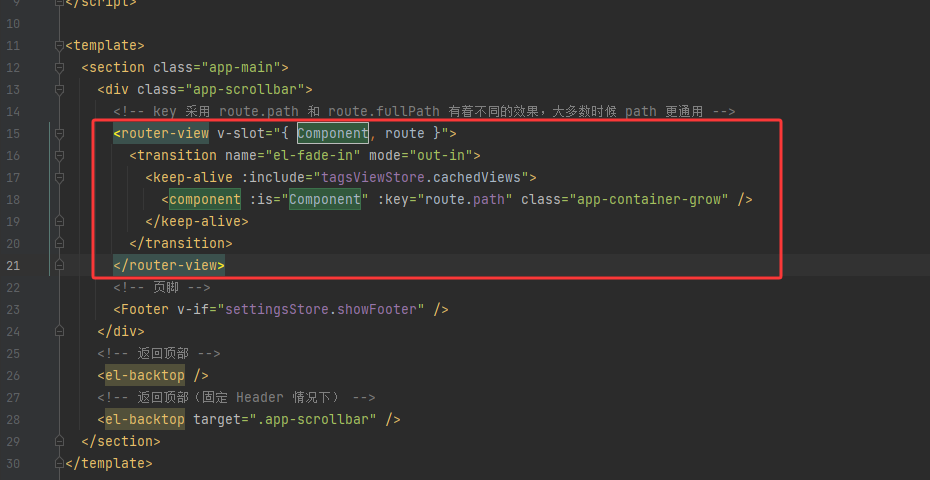Click line number 28 in the gutter
The width and height of the screenshot is (930, 480).
(13, 419)
